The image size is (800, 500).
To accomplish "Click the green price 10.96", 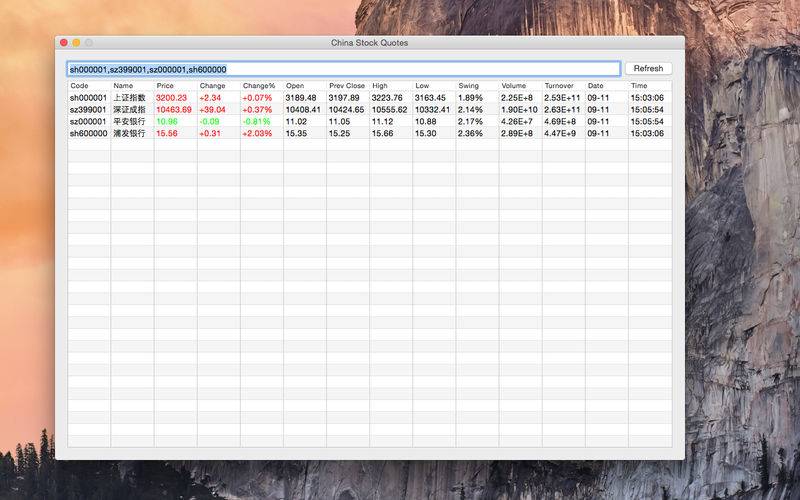I will (167, 121).
